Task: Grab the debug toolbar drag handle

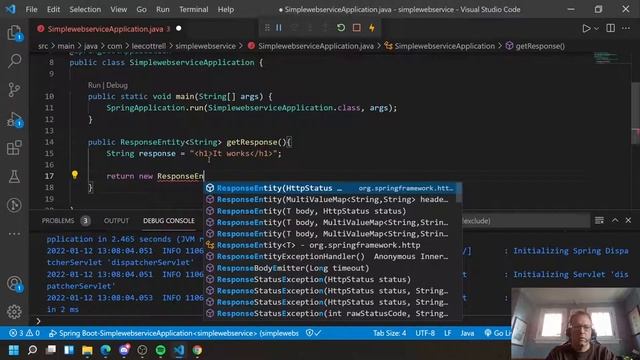Action: 267,28
